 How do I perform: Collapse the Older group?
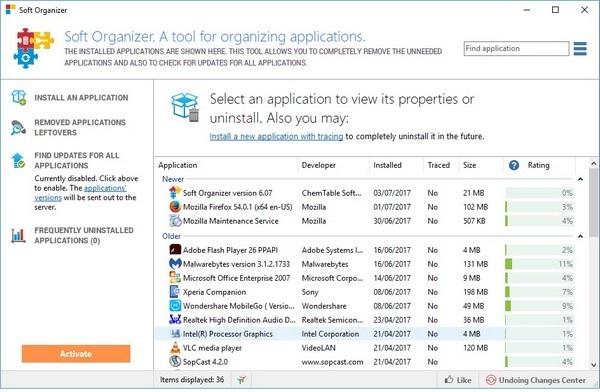point(580,237)
